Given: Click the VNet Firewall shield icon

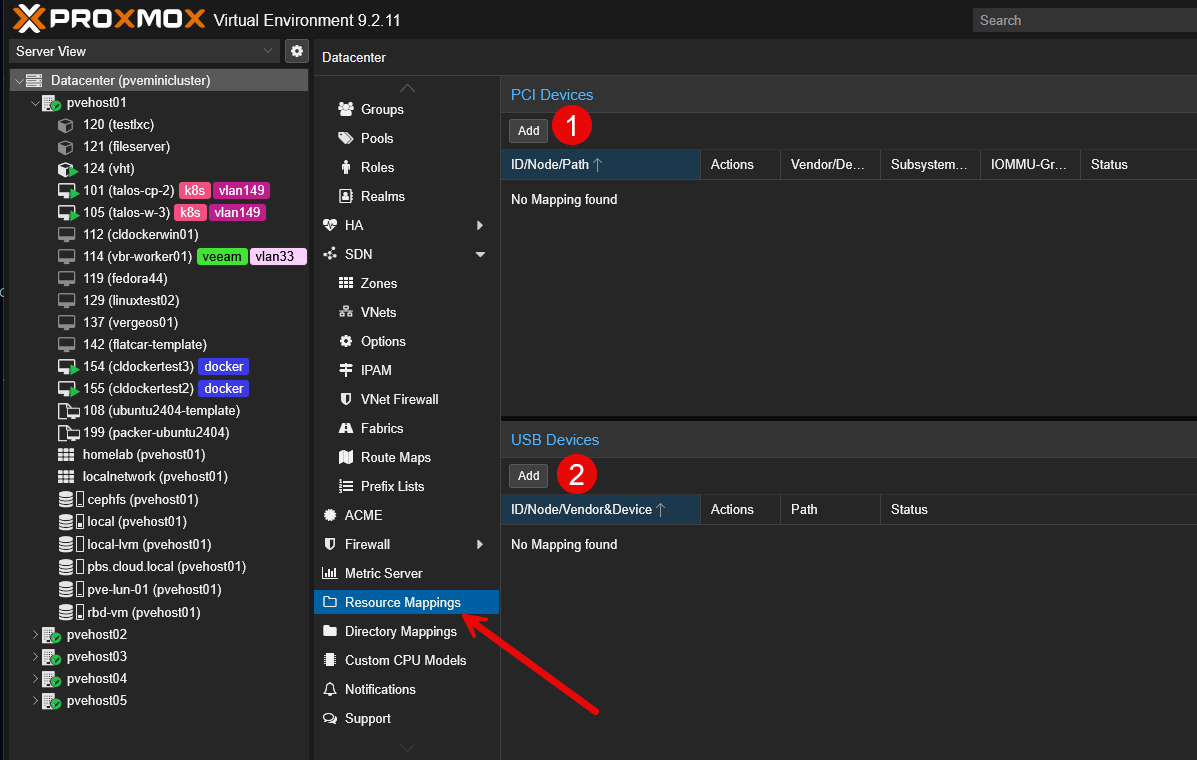Looking at the screenshot, I should [x=346, y=399].
